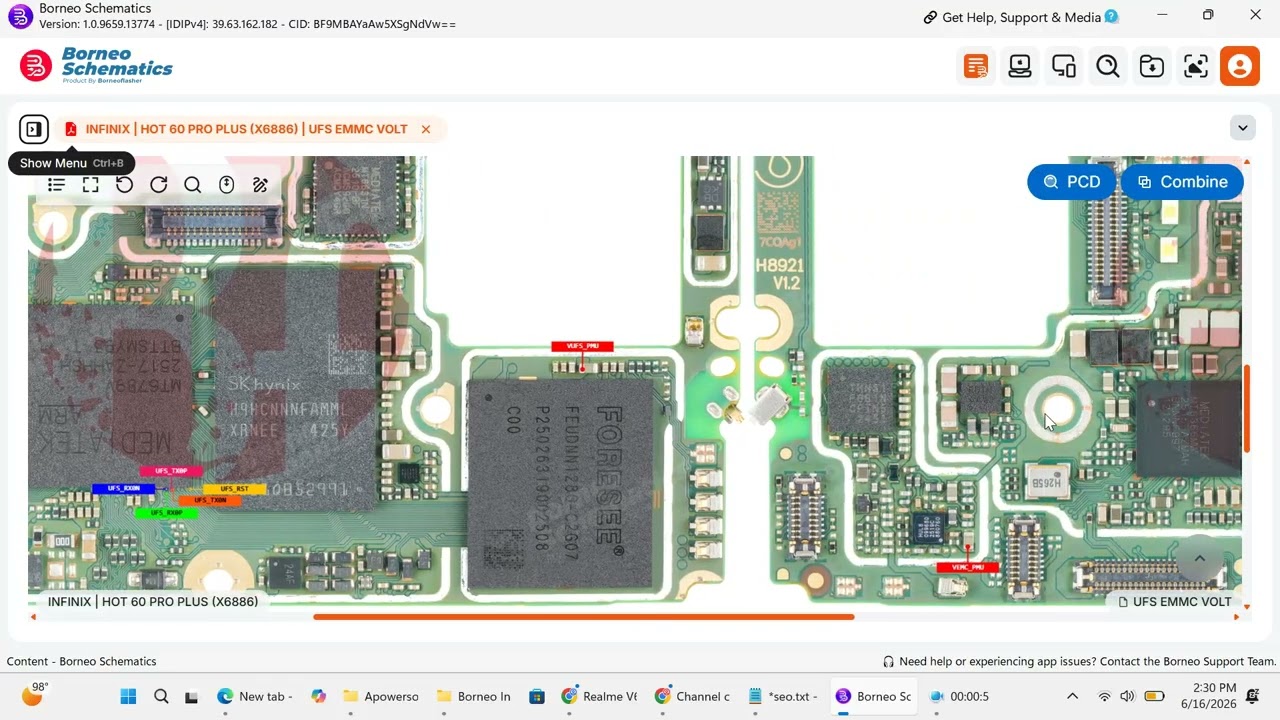Click the Borneo Schematics logo

pyautogui.click(x=96, y=66)
